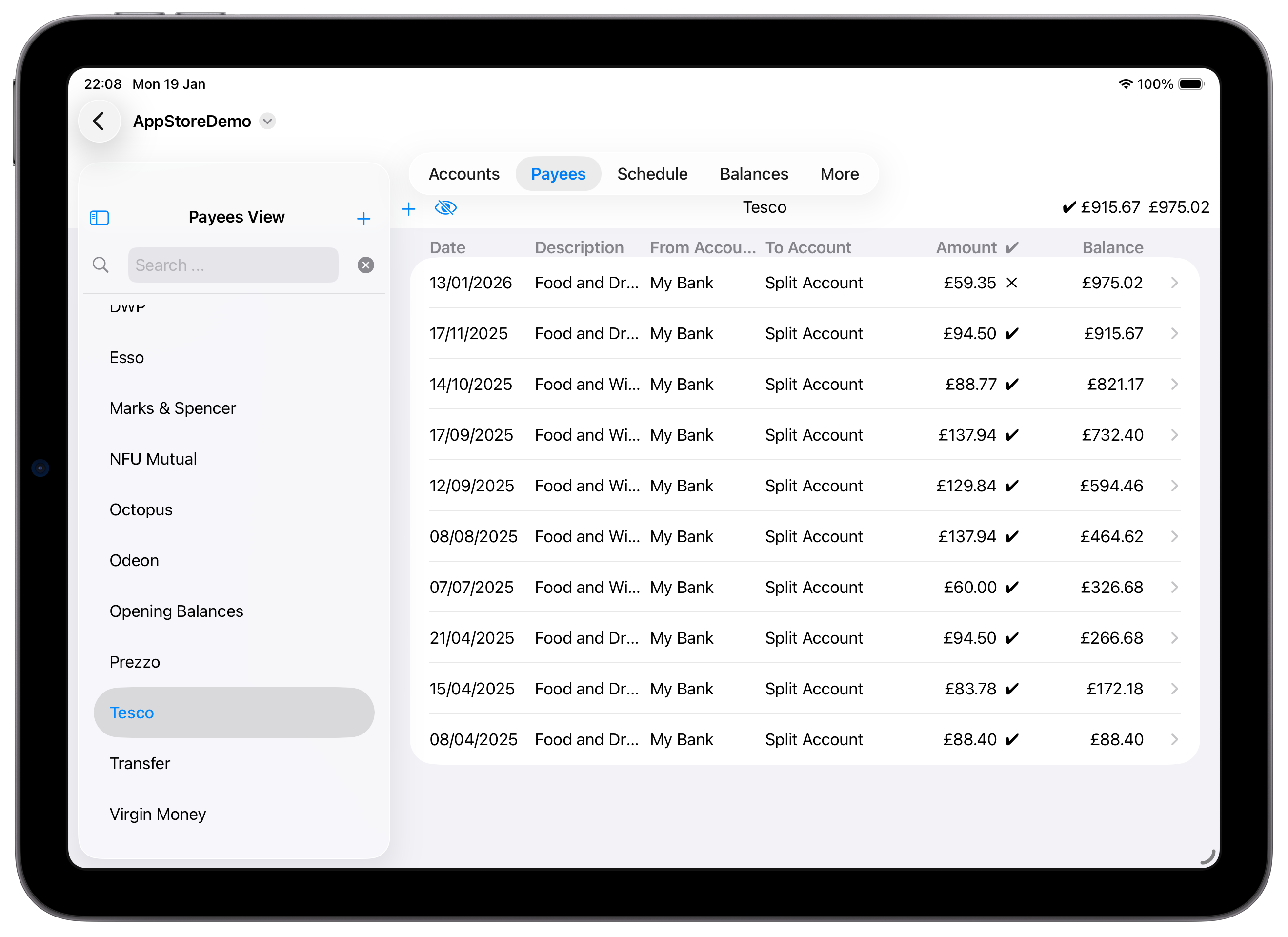This screenshot has height=937, width=1288.
Task: Toggle cleared checkmark on £60.00 transaction
Action: pos(1011,587)
